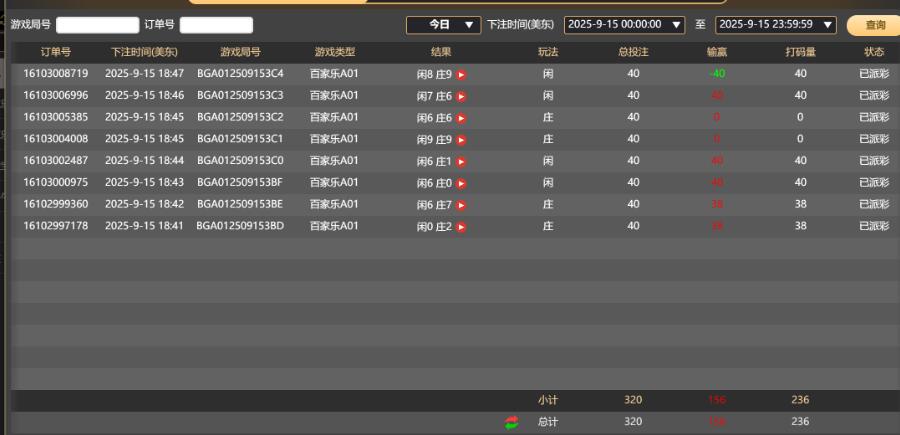Click the 查询 search button
The width and height of the screenshot is (900, 435).
pyautogui.click(x=873, y=25)
